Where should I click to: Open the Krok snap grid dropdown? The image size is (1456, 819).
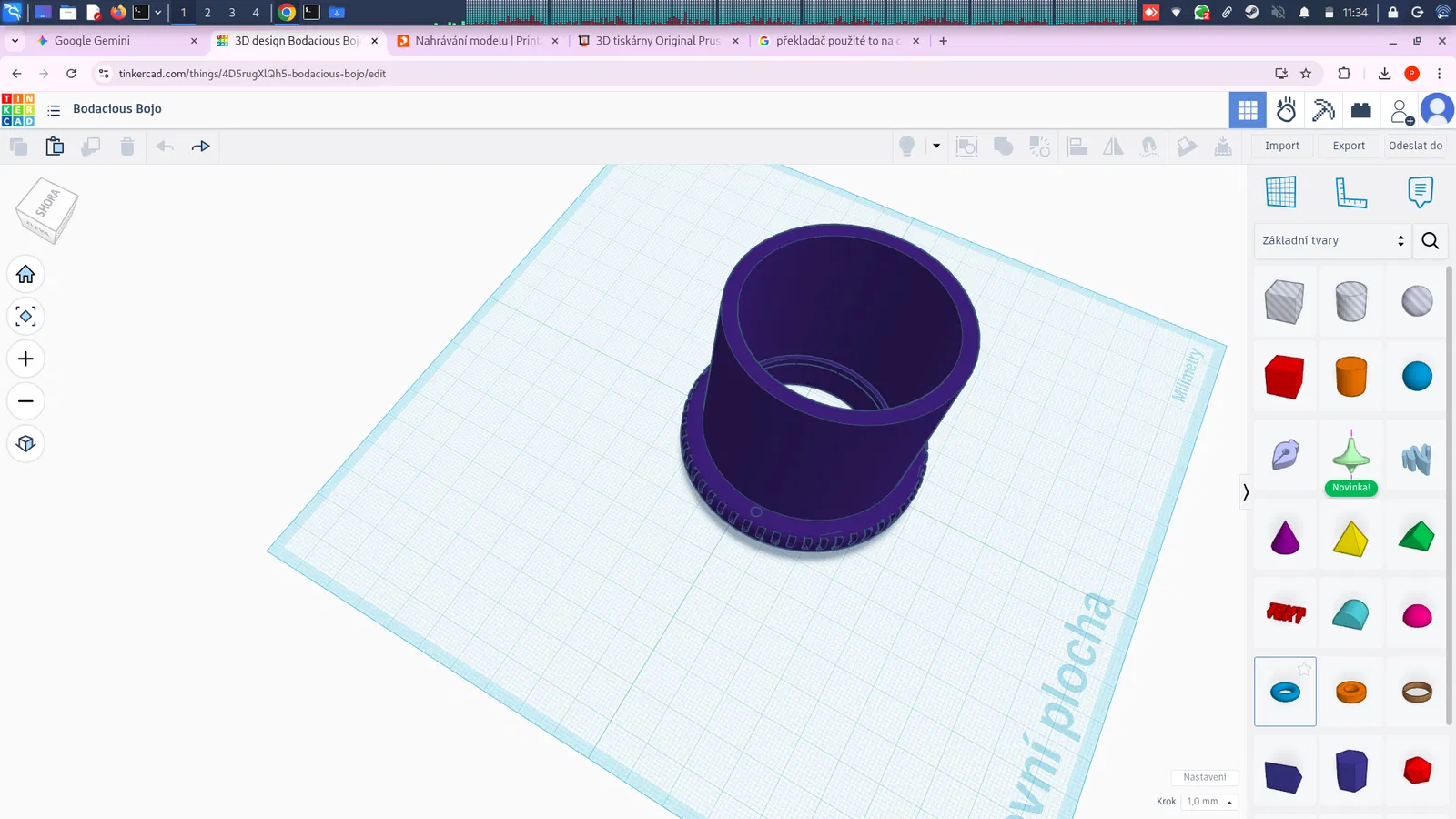click(x=1209, y=802)
